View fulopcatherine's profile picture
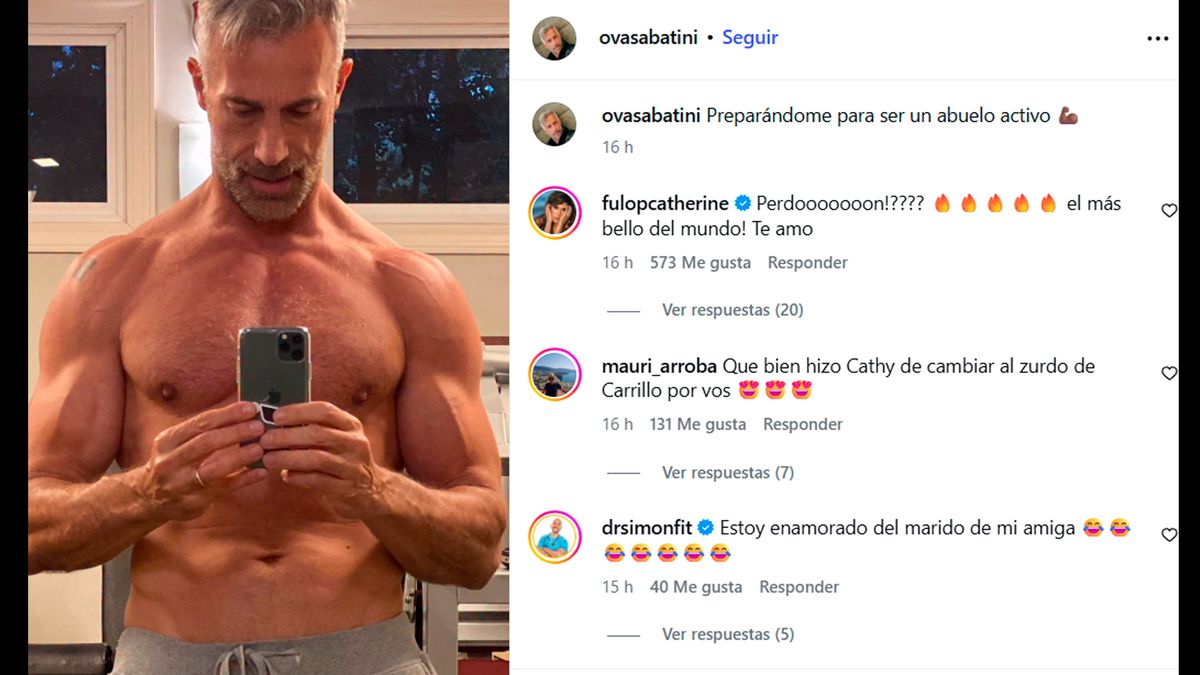Image resolution: width=1200 pixels, height=675 pixels. (x=554, y=212)
